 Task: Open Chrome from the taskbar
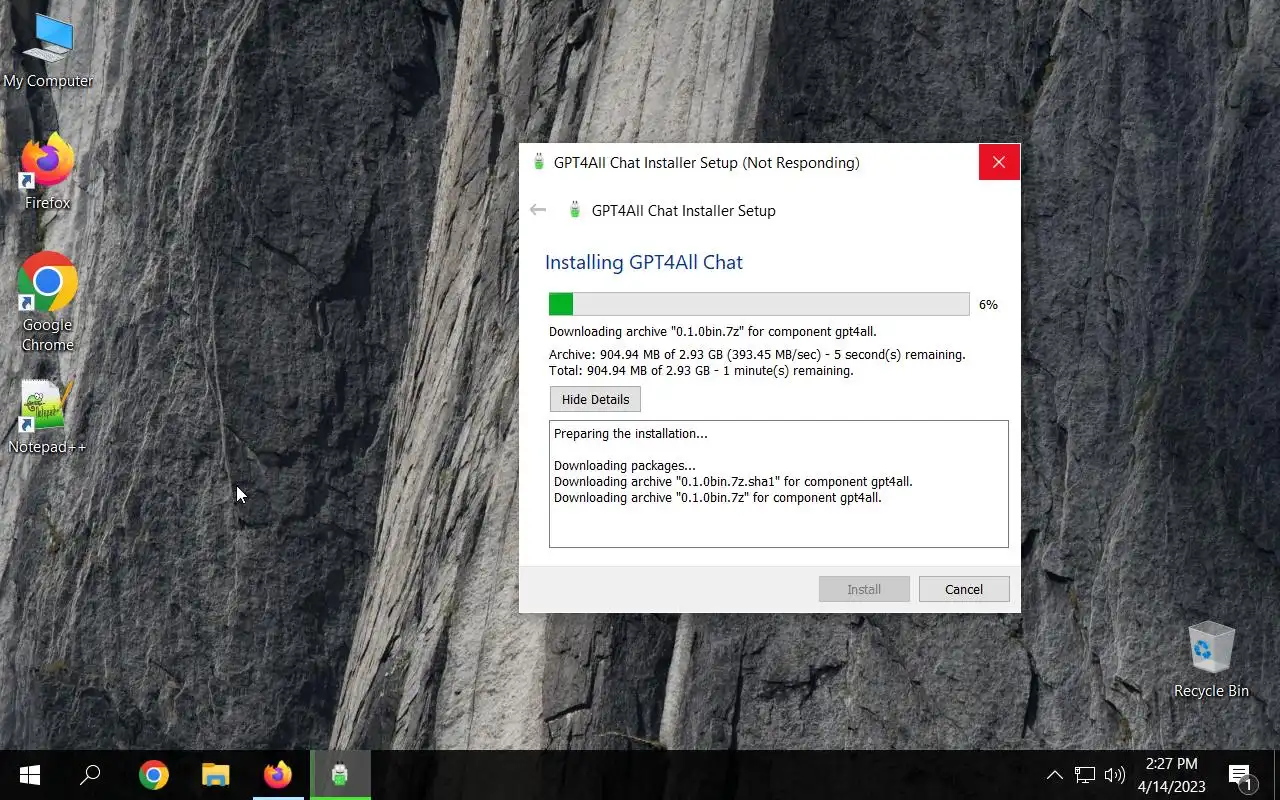[153, 775]
